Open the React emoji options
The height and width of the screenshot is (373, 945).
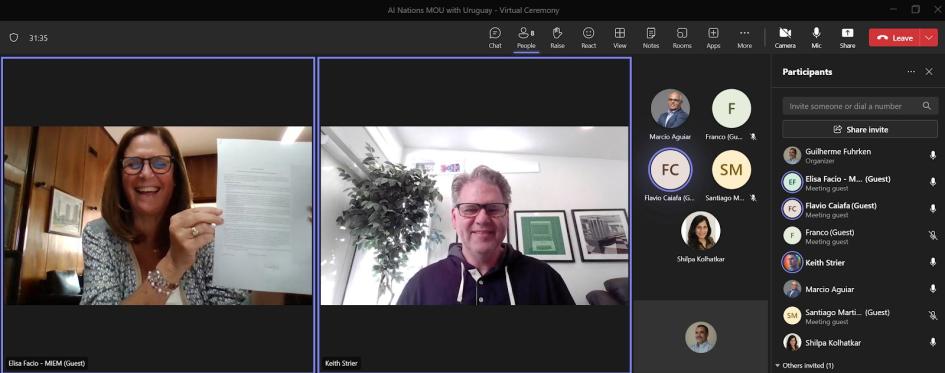tap(589, 38)
